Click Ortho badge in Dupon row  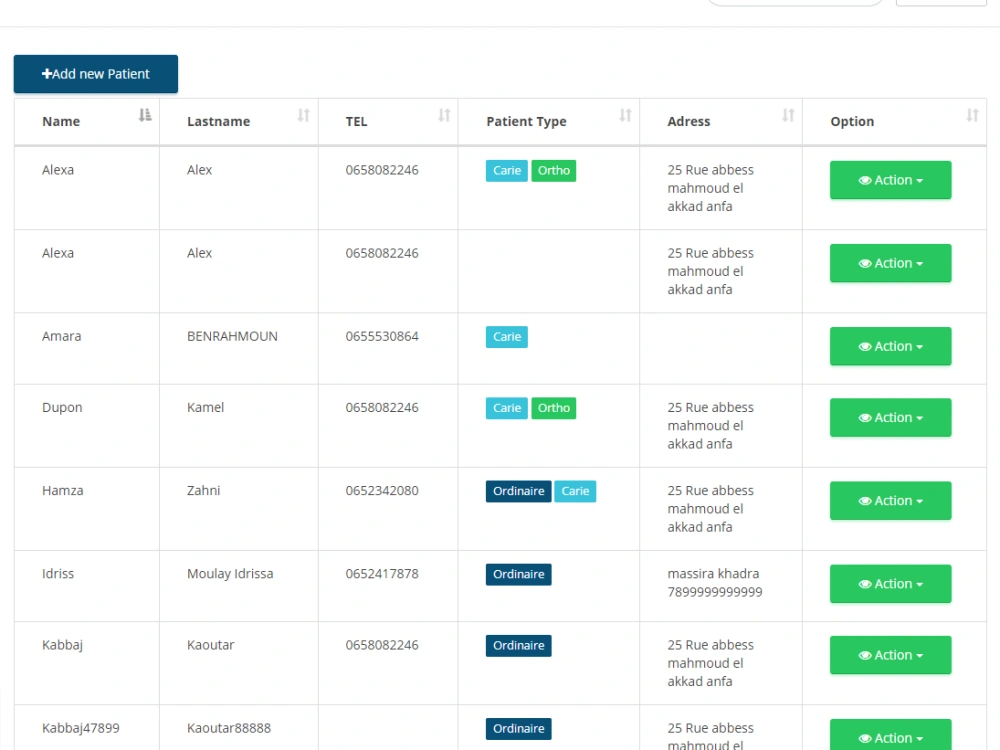(554, 408)
